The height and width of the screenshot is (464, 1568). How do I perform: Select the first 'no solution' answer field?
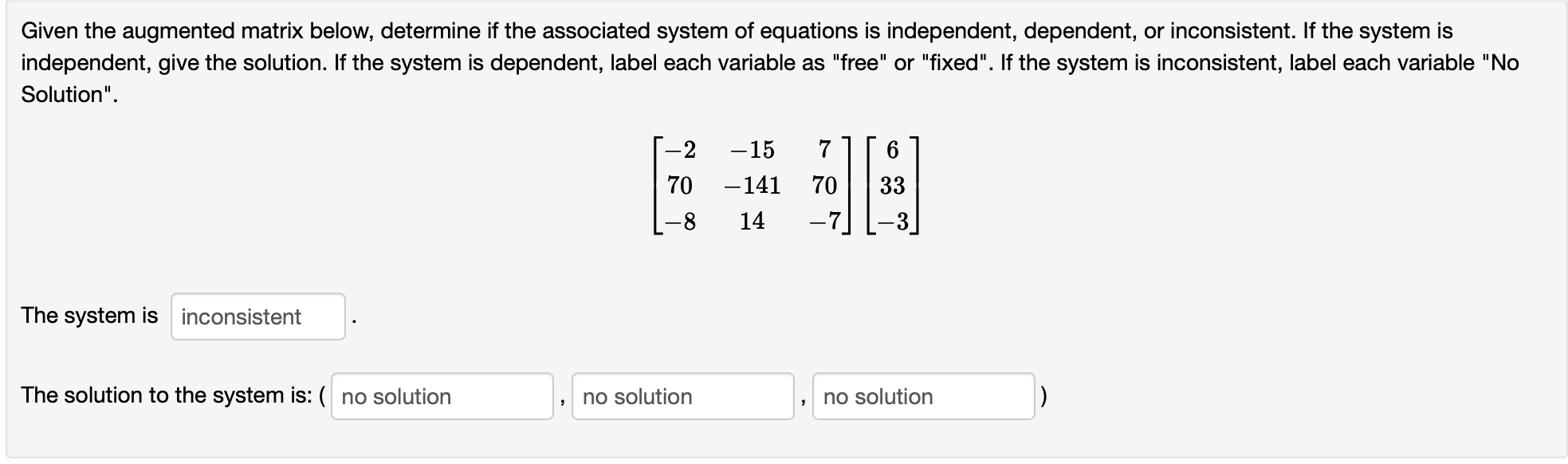pos(442,395)
